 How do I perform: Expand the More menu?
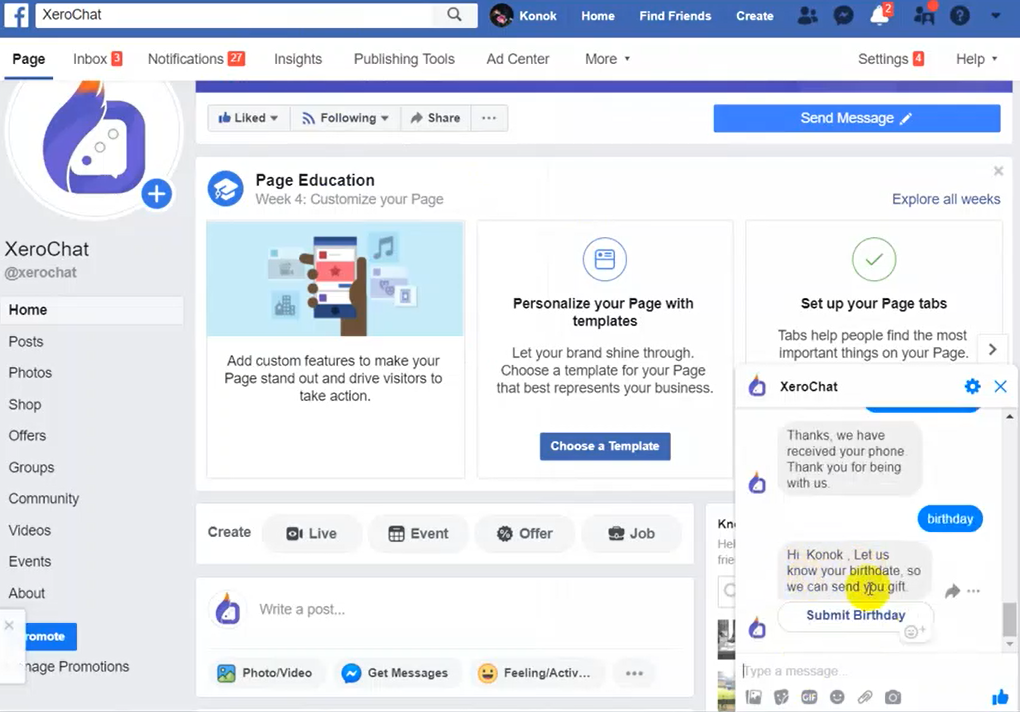[608, 59]
